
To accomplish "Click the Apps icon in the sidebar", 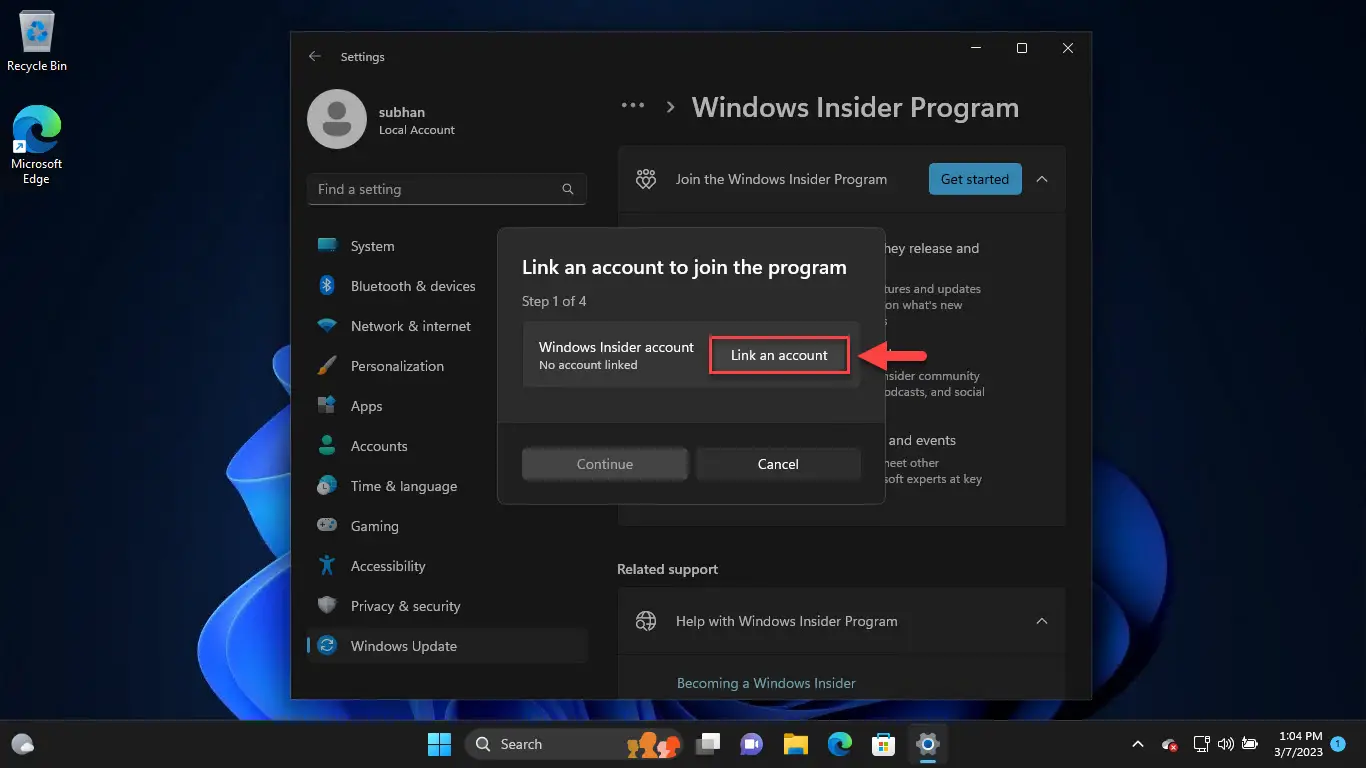I will 327,406.
